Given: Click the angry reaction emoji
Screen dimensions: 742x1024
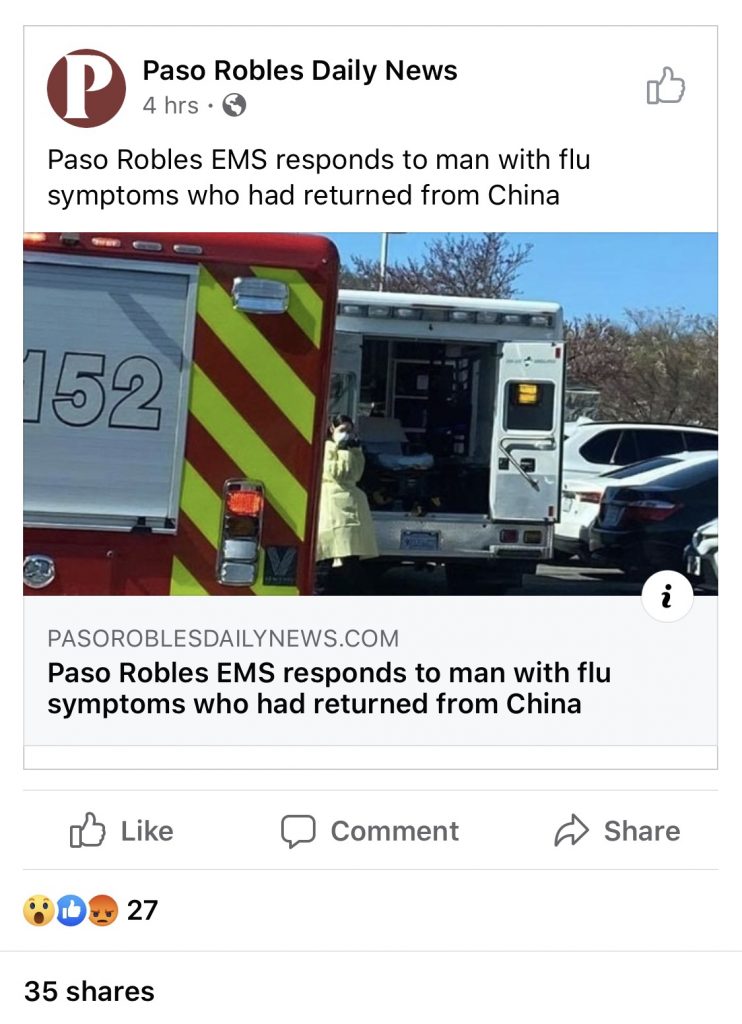Looking at the screenshot, I should [x=103, y=910].
